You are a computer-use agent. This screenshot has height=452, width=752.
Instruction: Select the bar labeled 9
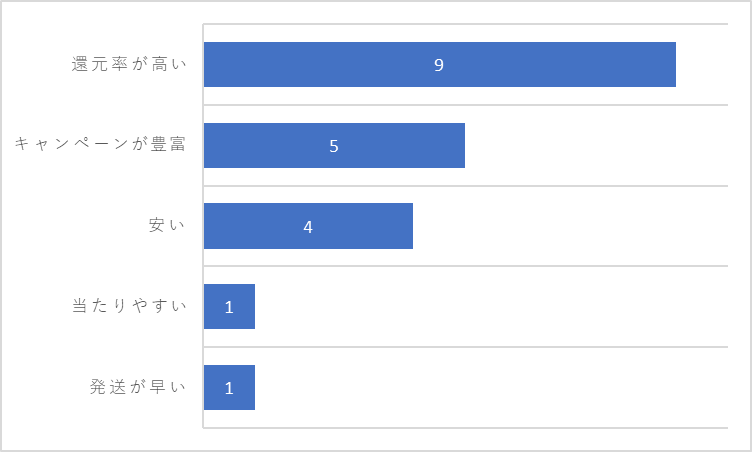pos(440,65)
